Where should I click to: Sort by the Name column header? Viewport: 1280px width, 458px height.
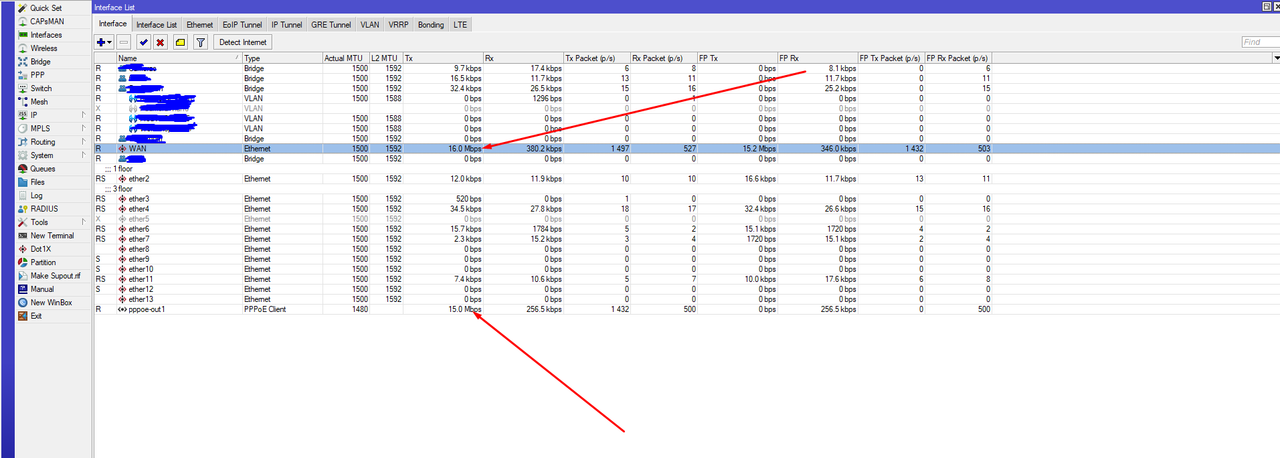[x=179, y=58]
